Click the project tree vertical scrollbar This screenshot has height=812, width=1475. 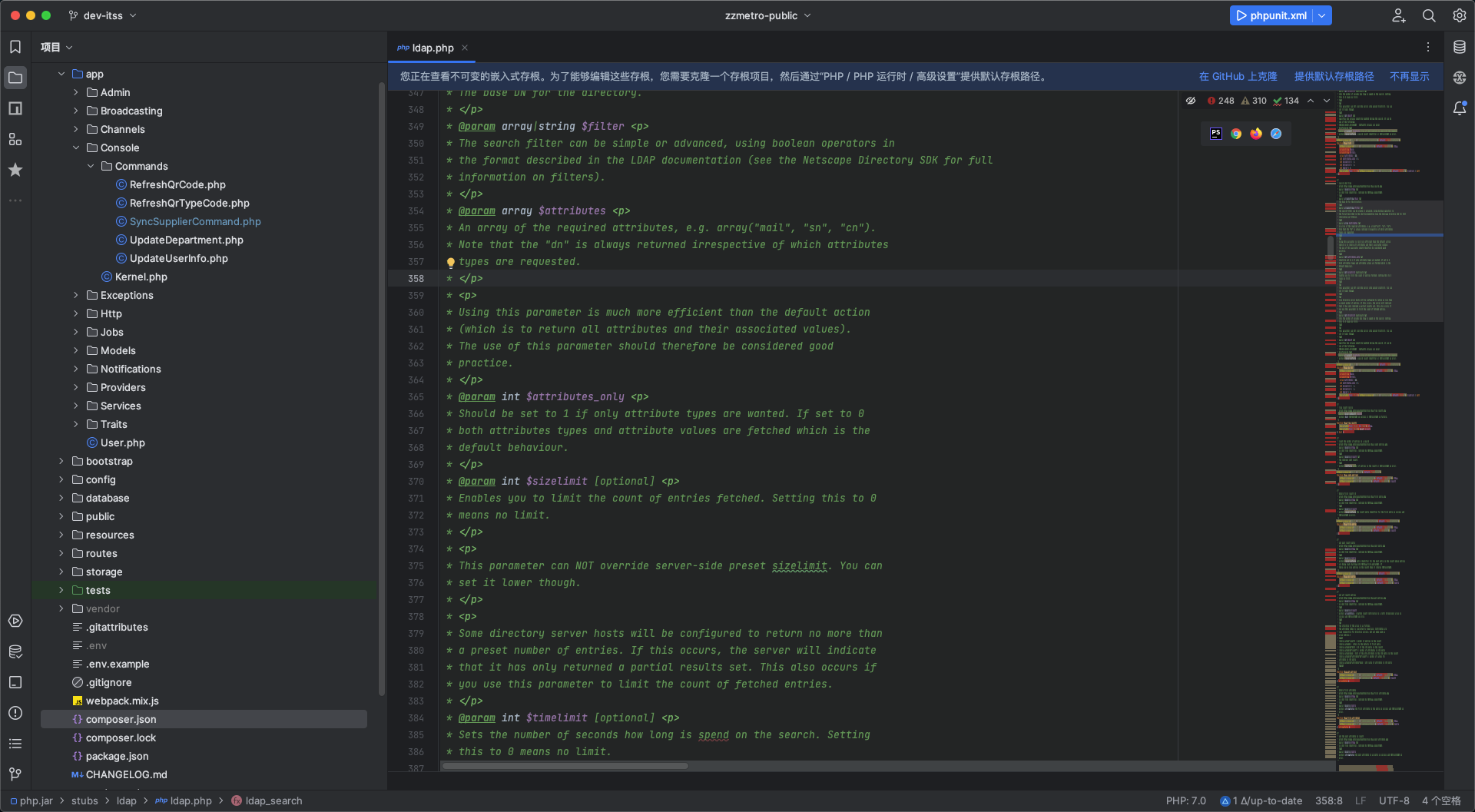[x=382, y=389]
